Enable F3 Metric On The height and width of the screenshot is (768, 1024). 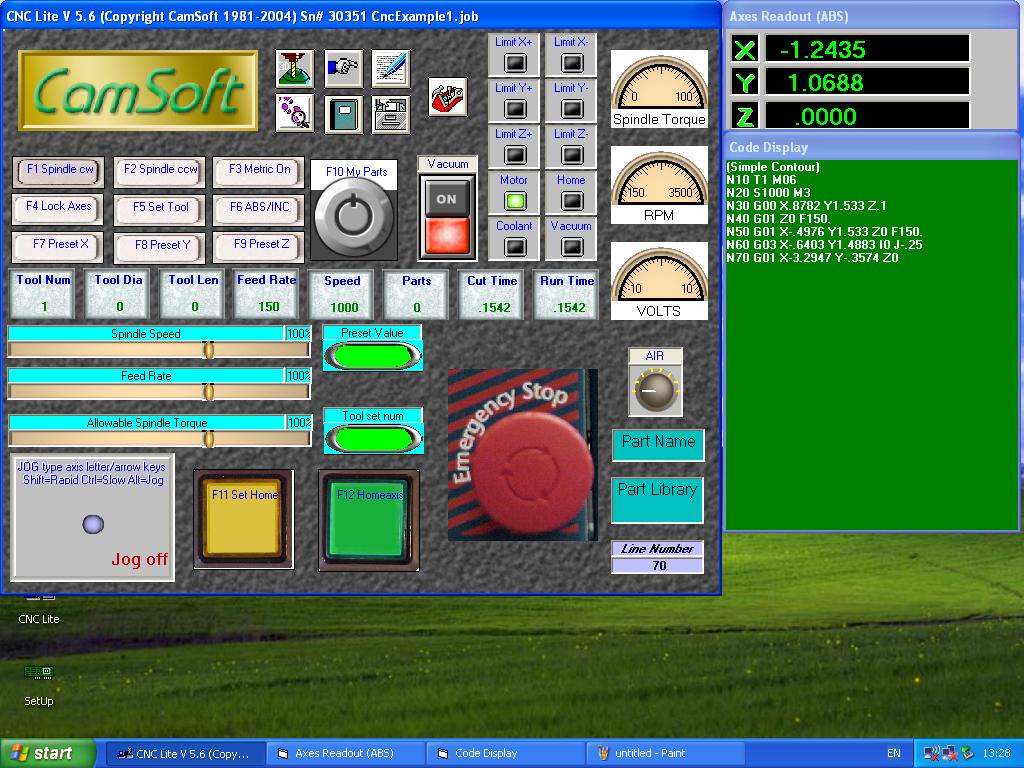(x=259, y=170)
